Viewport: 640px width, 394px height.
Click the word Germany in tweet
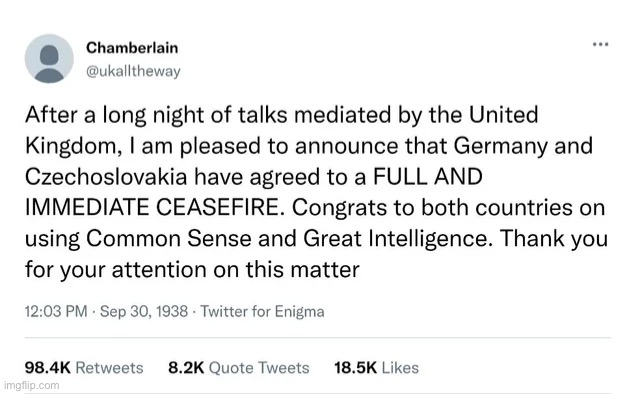(500, 146)
